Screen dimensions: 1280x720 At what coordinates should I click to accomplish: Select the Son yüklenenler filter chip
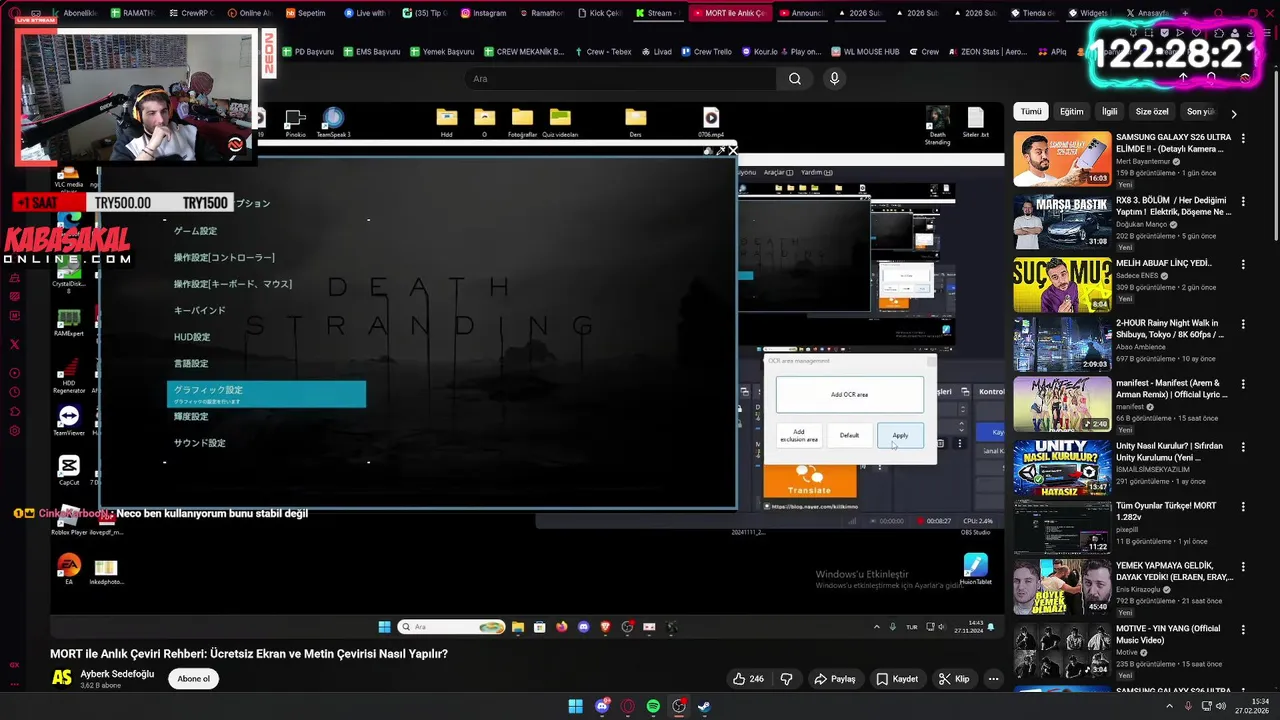(x=1199, y=112)
